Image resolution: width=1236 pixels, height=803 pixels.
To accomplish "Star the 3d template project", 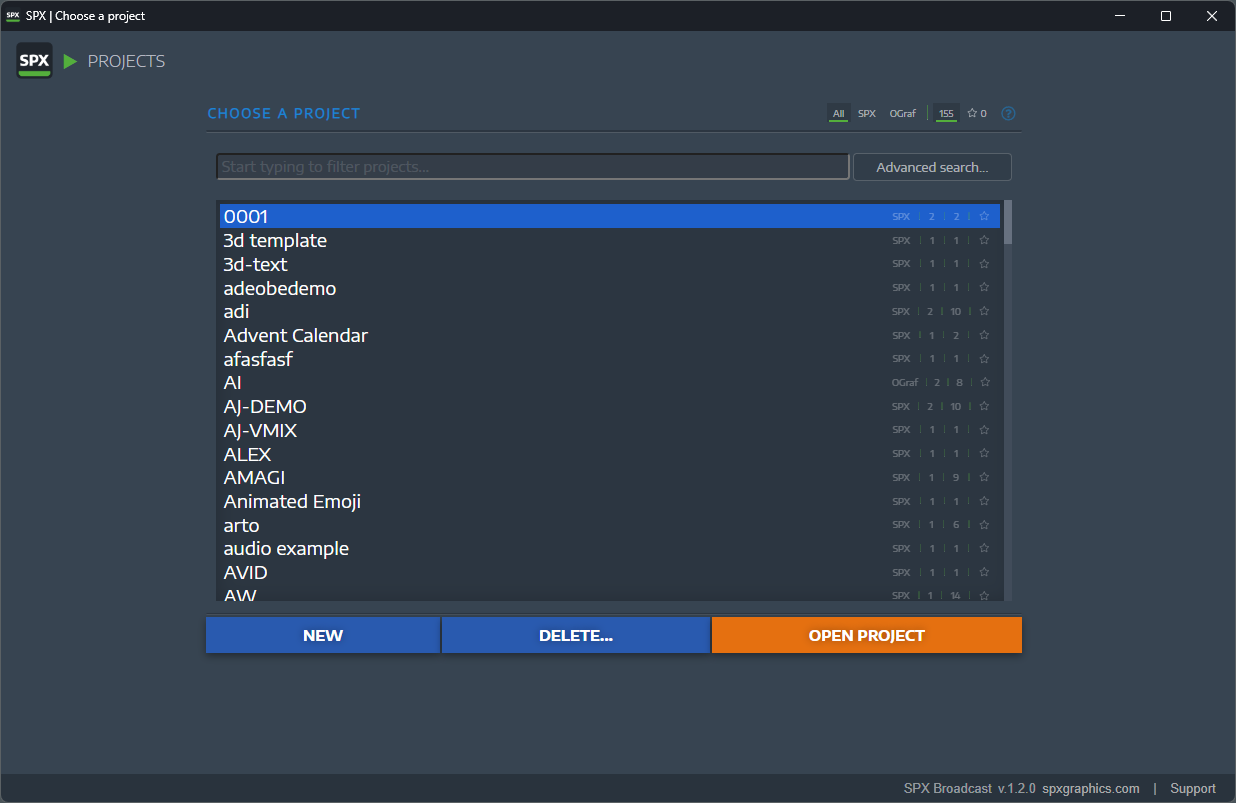I will tap(984, 240).
